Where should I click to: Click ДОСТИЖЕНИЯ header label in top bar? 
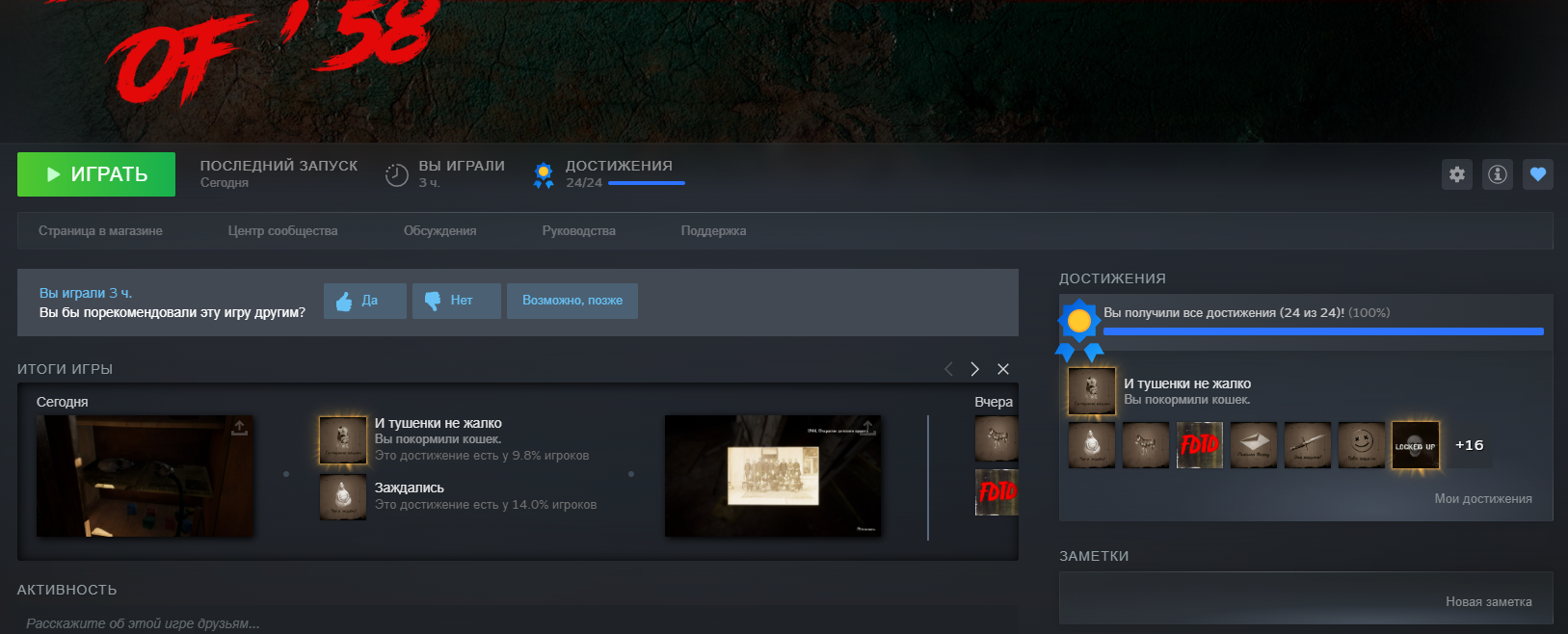(x=619, y=166)
